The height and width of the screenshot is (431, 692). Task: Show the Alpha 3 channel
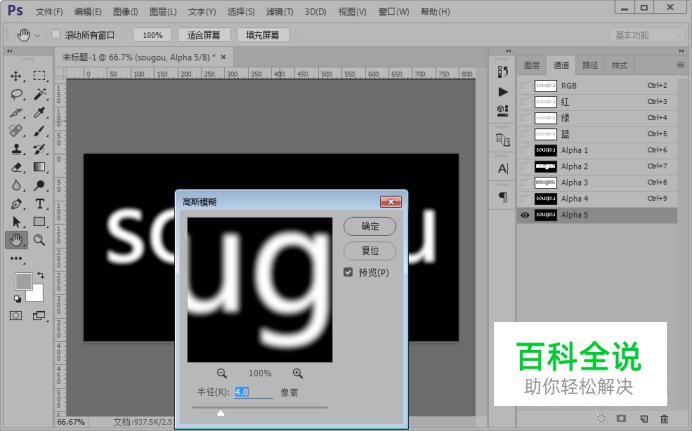(x=525, y=183)
